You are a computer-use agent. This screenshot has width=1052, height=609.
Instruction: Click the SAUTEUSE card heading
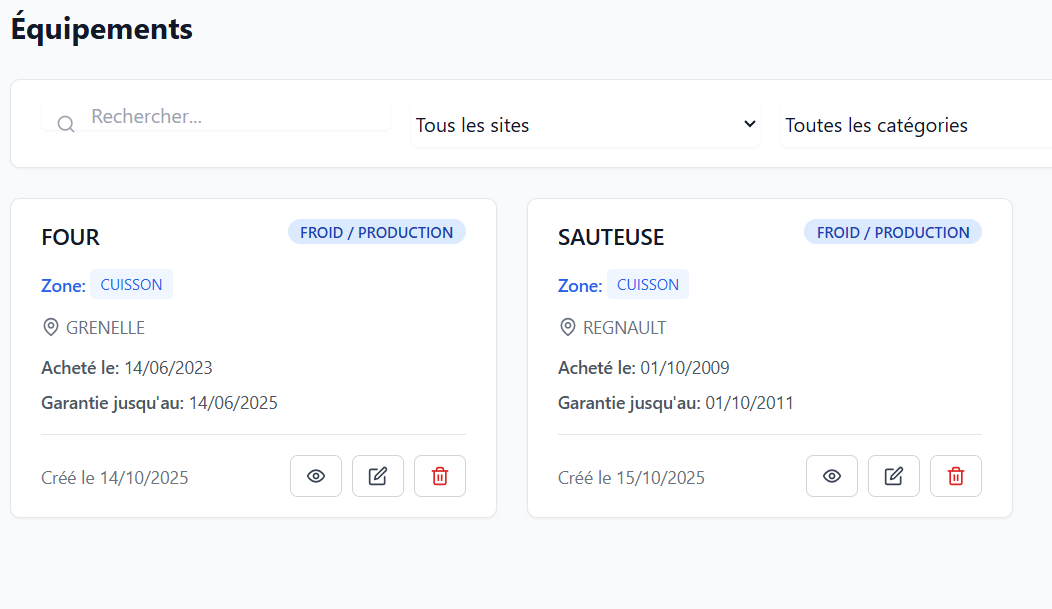611,237
